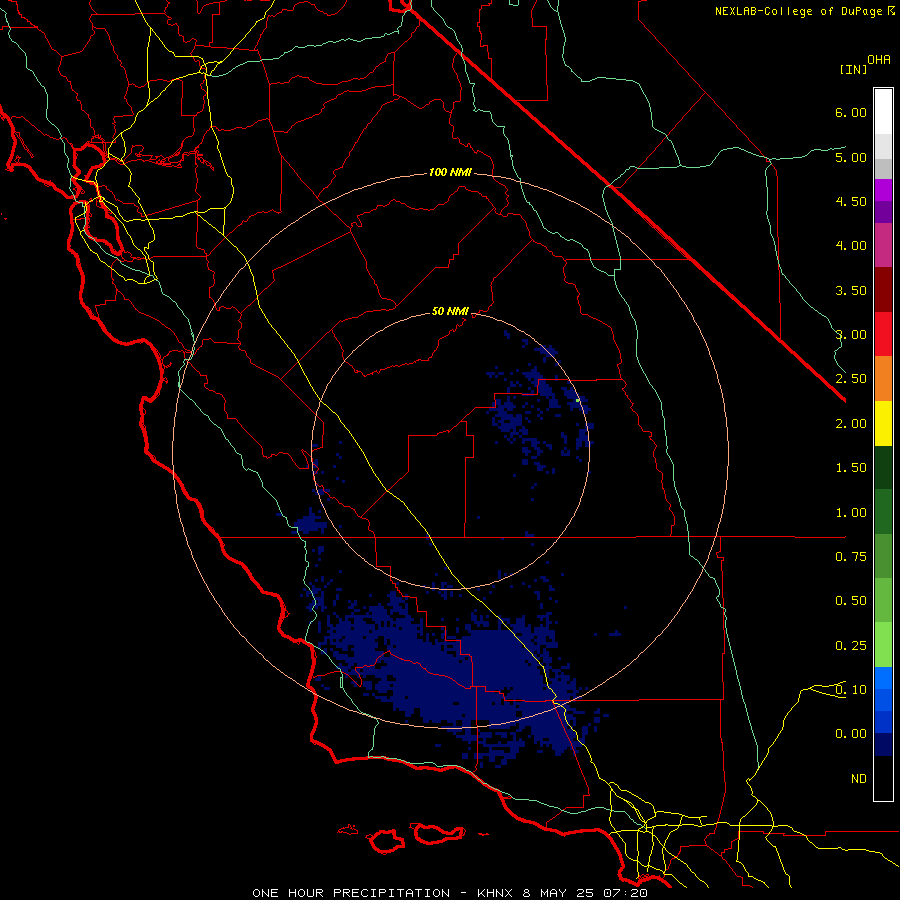The image size is (900, 900).
Task: Pick the navy swatch at 0.00
Action: click(883, 745)
